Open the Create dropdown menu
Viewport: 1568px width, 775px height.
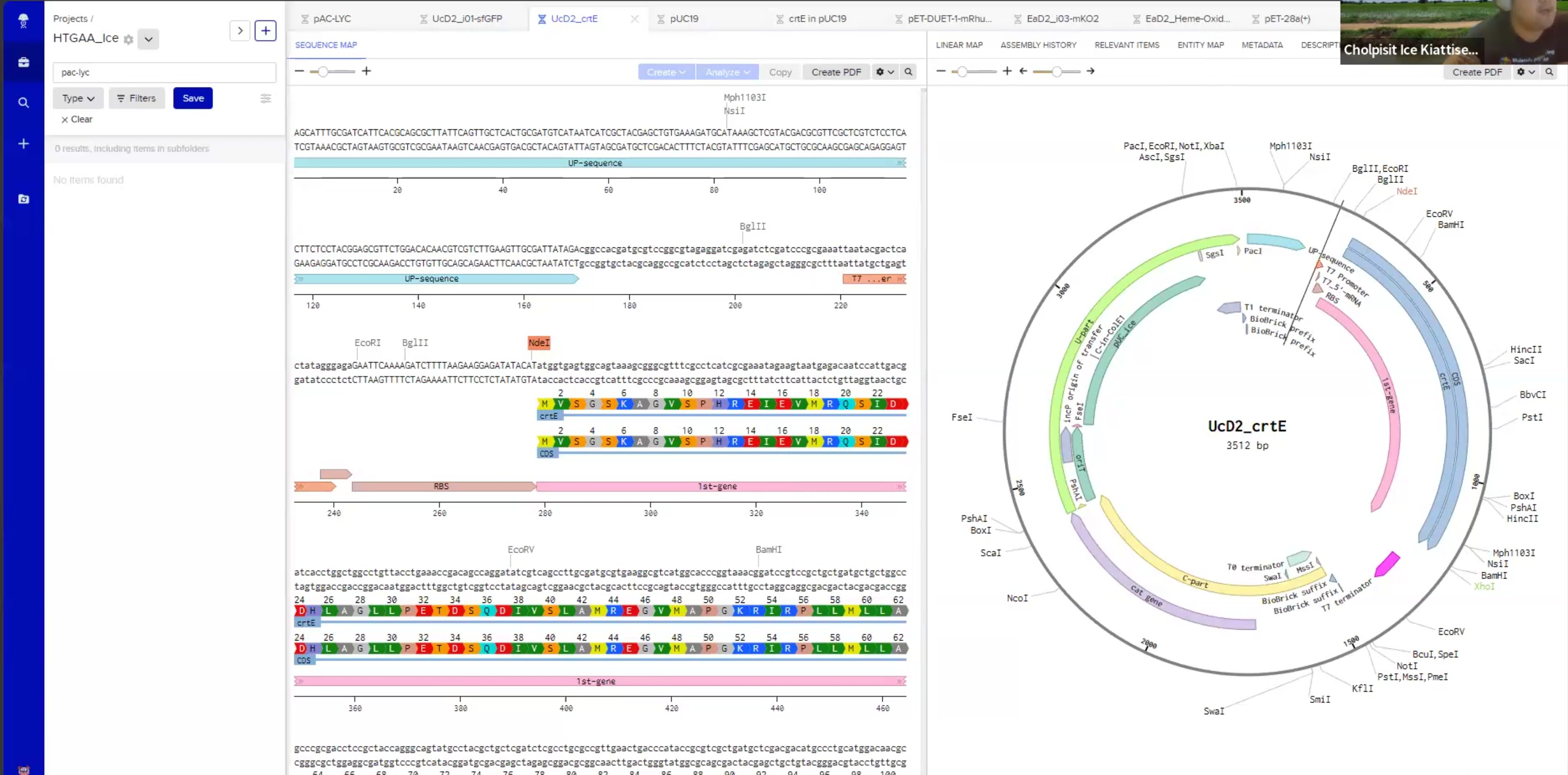pos(666,72)
